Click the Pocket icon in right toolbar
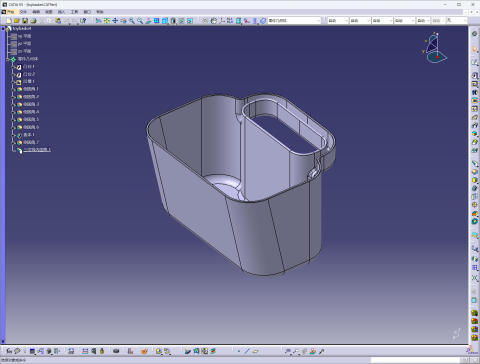Viewport: 480px width, 364px height. click(x=475, y=84)
